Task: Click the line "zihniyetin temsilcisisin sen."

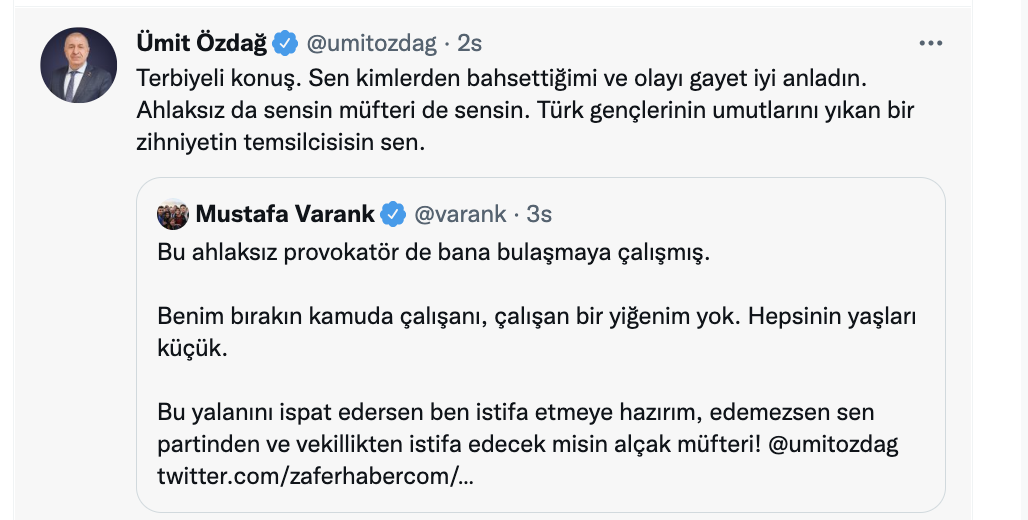Action: coord(280,141)
